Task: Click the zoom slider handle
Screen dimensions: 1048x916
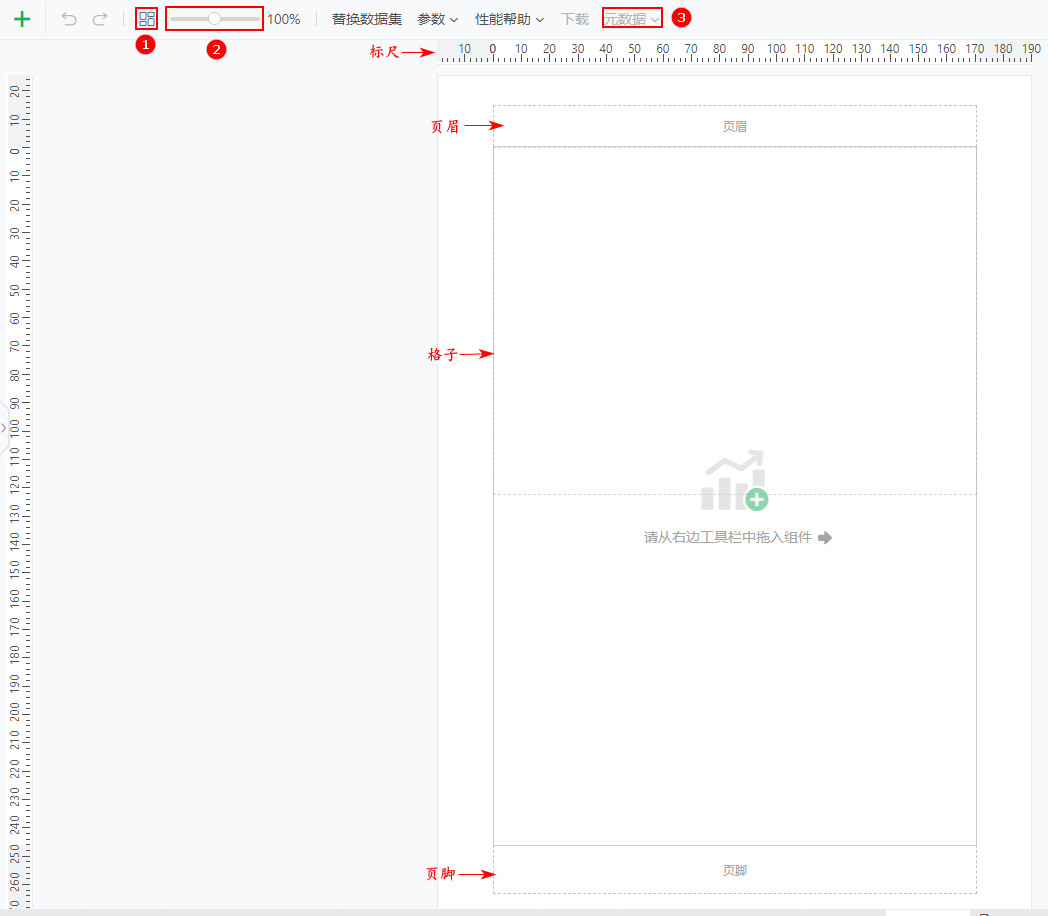Action: point(214,17)
